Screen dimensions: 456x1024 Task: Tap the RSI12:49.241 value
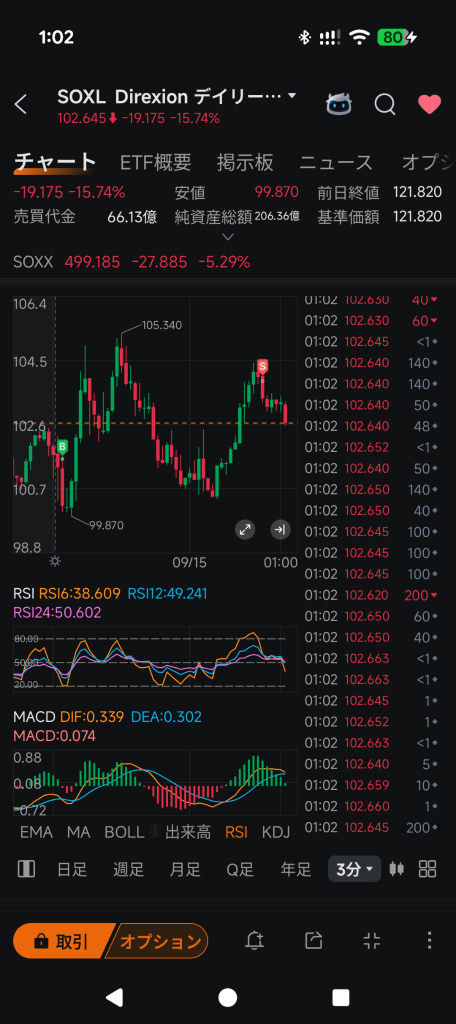coord(167,594)
